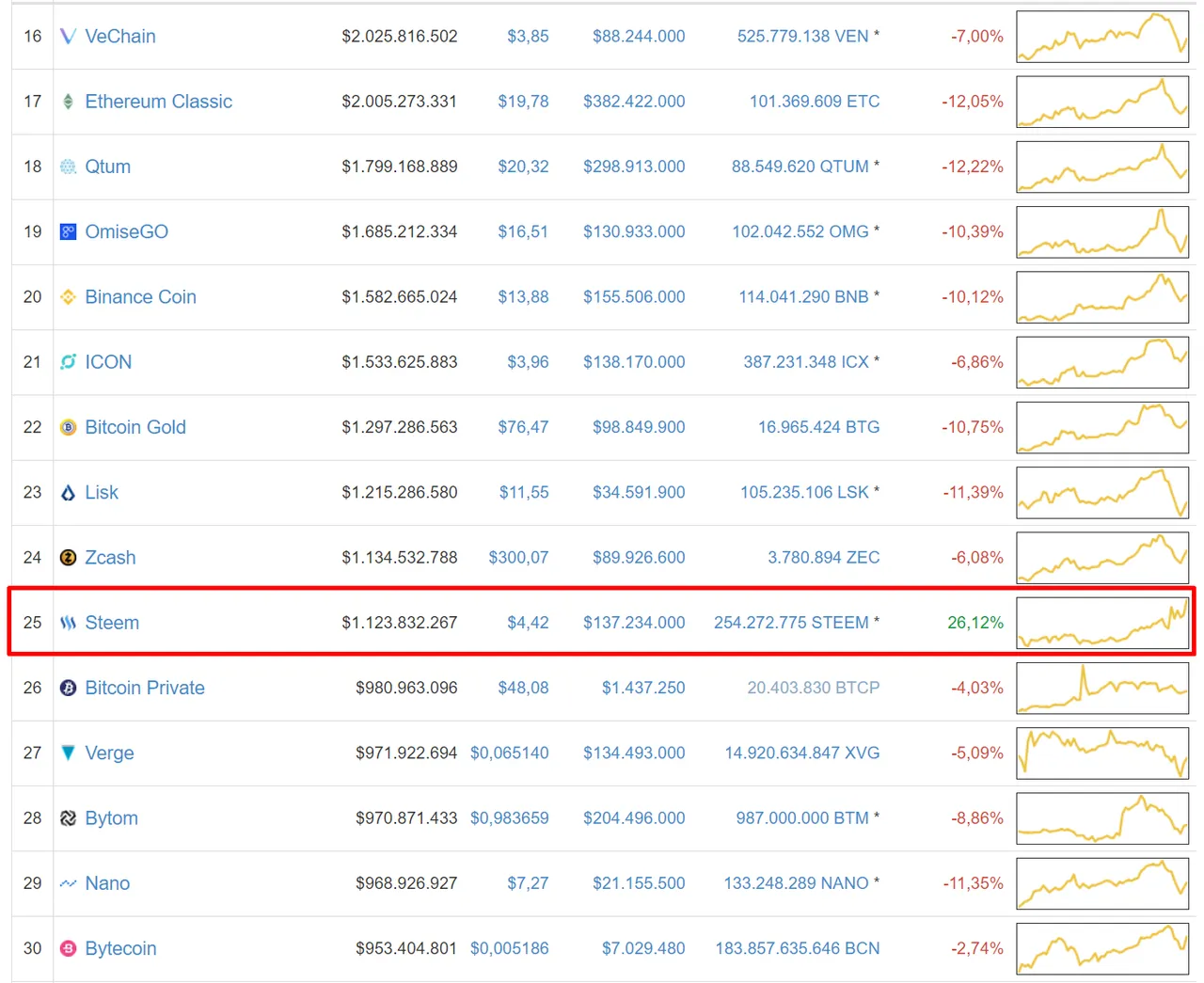Open the Steem coin link
Image resolution: width=1204 pixels, height=983 pixels.
(112, 623)
